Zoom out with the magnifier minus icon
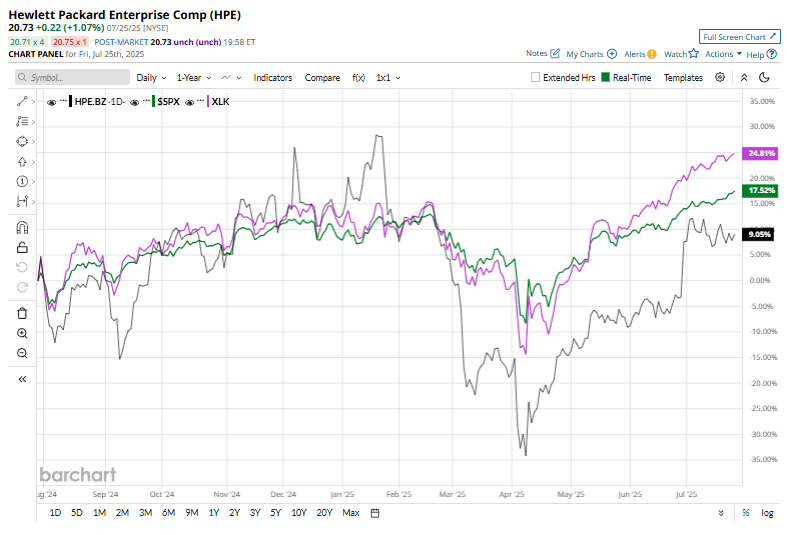 tap(22, 353)
